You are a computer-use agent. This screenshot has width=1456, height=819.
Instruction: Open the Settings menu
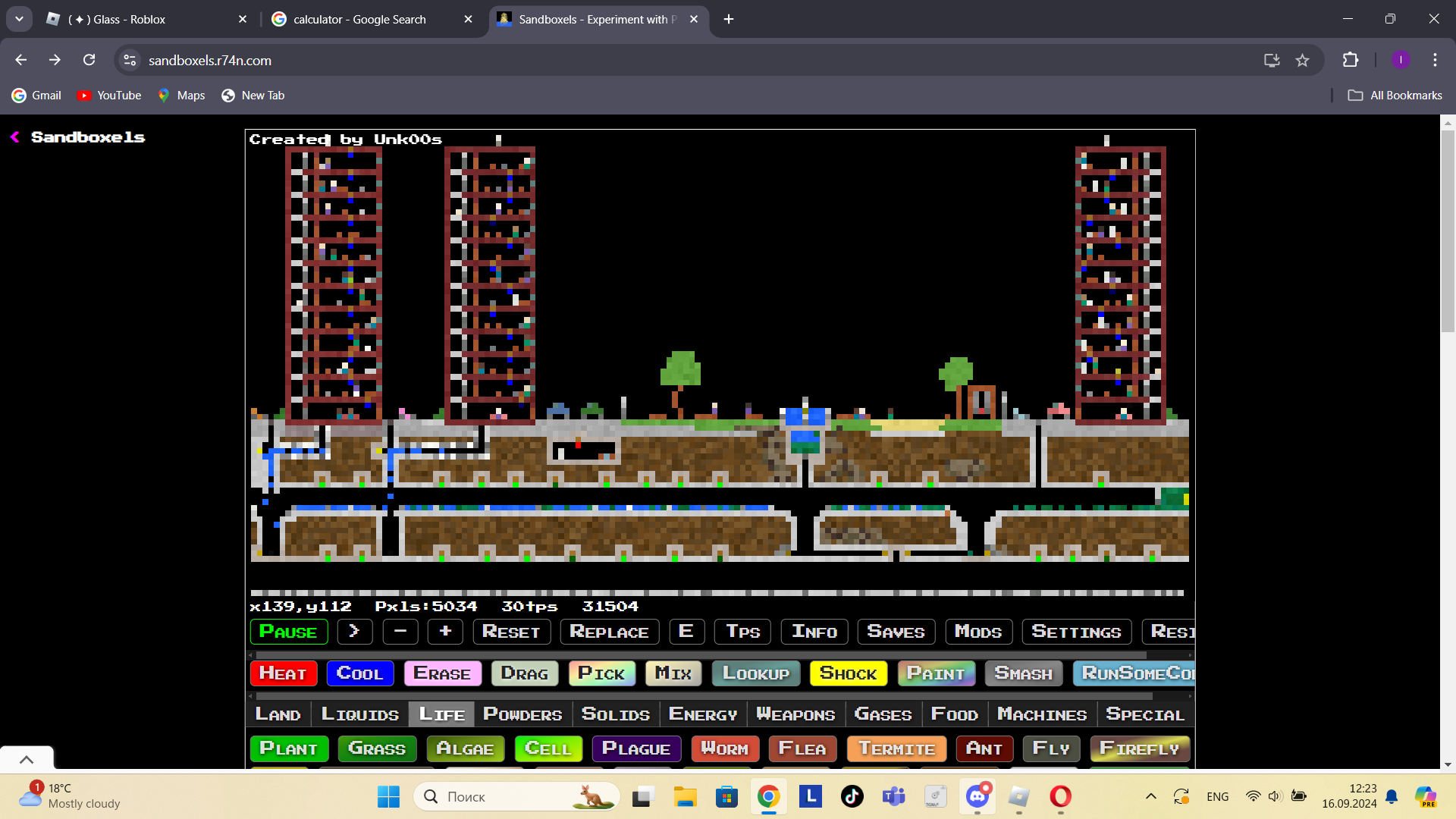[1076, 632]
